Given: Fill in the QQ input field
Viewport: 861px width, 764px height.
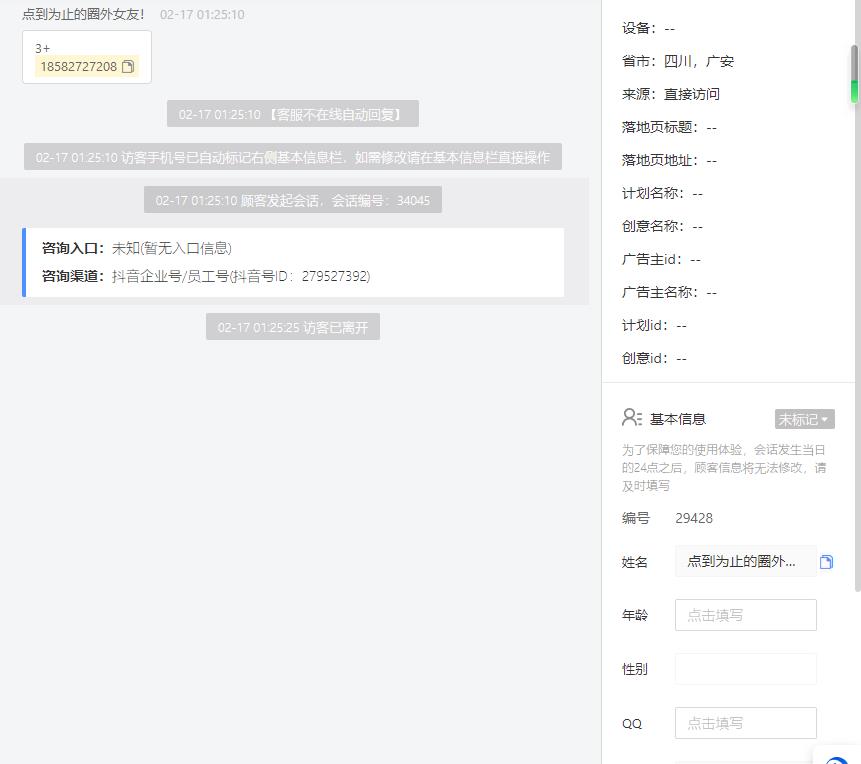Looking at the screenshot, I should coord(745,723).
